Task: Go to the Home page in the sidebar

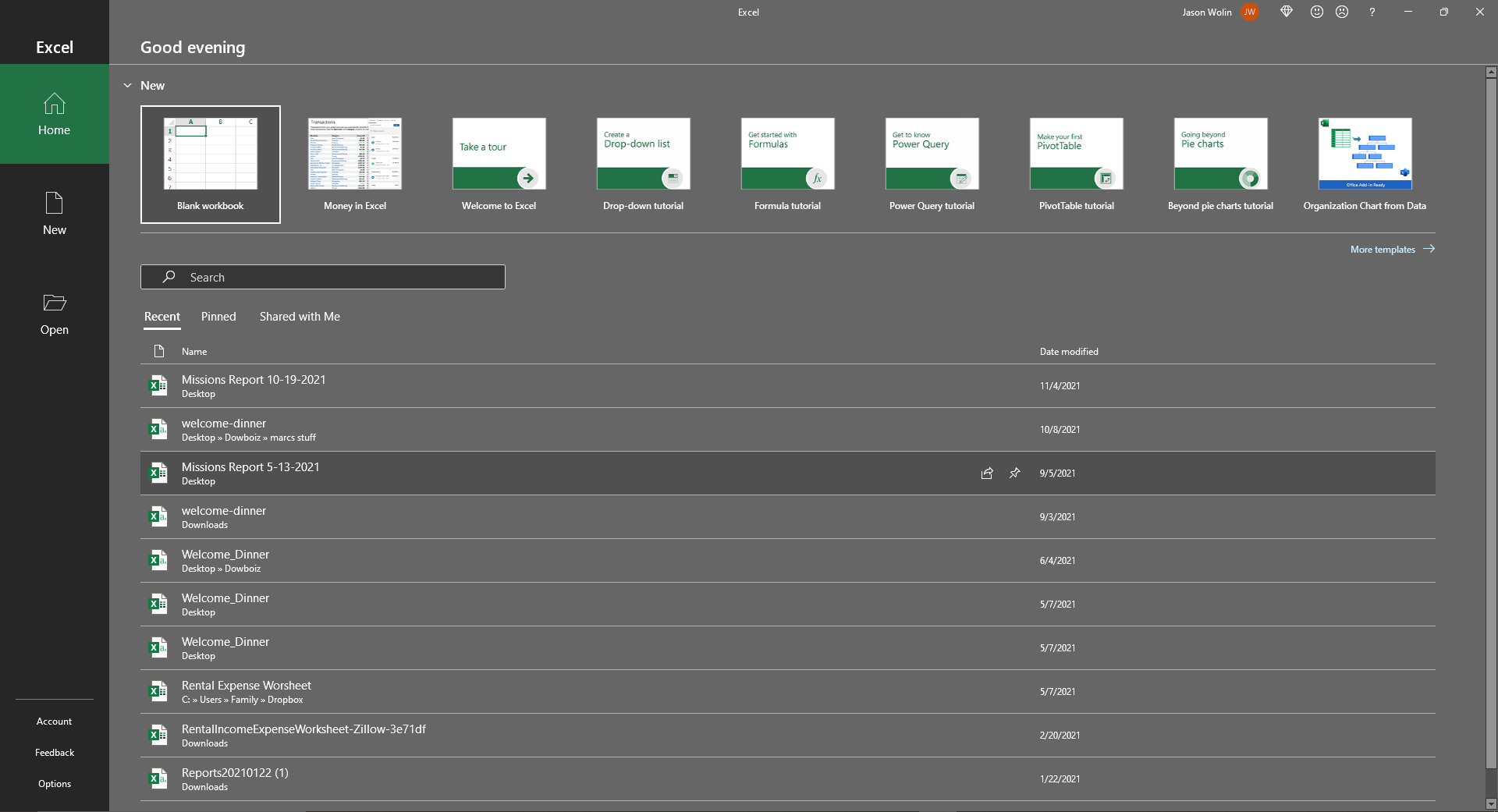Action: 55,114
